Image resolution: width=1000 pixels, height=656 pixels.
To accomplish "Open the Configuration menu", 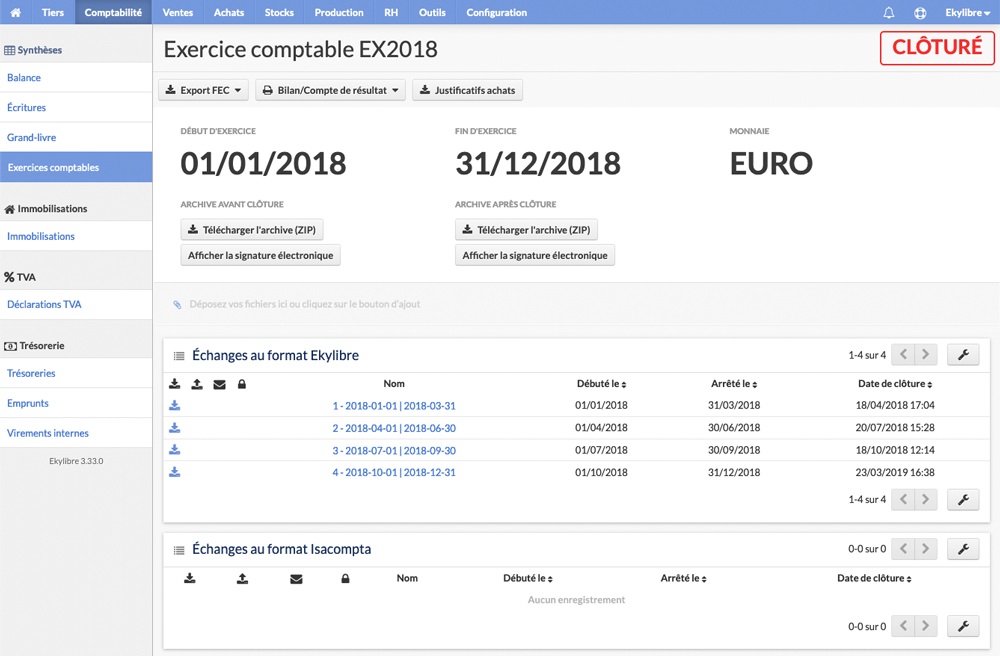I will [497, 13].
